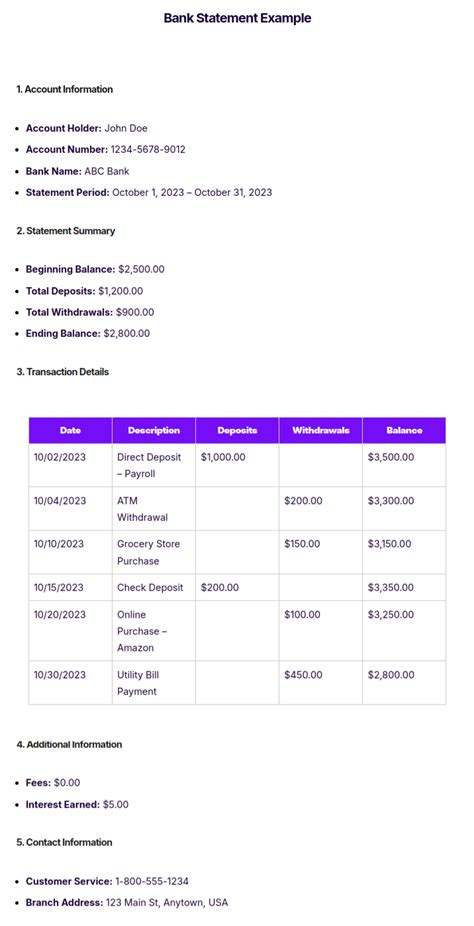Click the branch address 123 Main St
This screenshot has width=474, height=926.
pyautogui.click(x=166, y=902)
